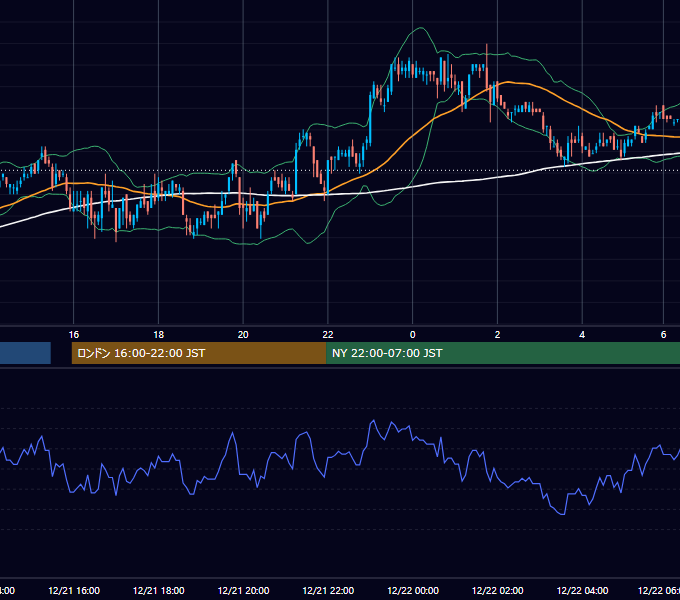Click the 12/22 00:00 date label
The width and height of the screenshot is (680, 600).
[413, 590]
